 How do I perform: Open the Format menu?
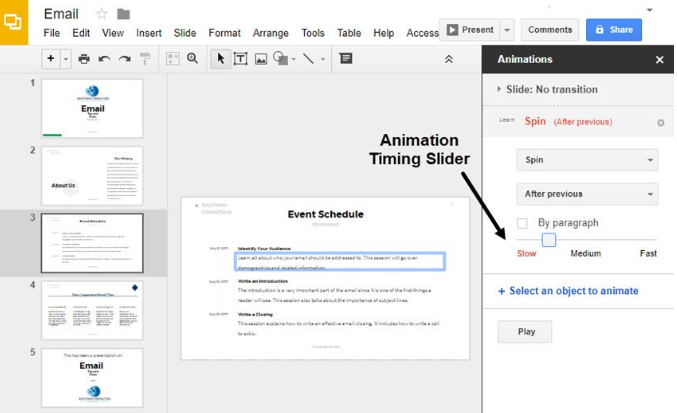point(225,33)
